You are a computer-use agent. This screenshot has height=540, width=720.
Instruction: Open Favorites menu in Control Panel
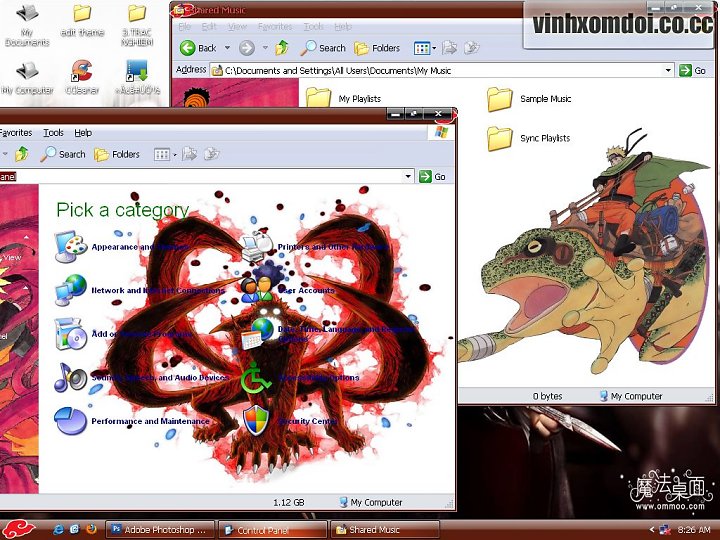pyautogui.click(x=16, y=133)
